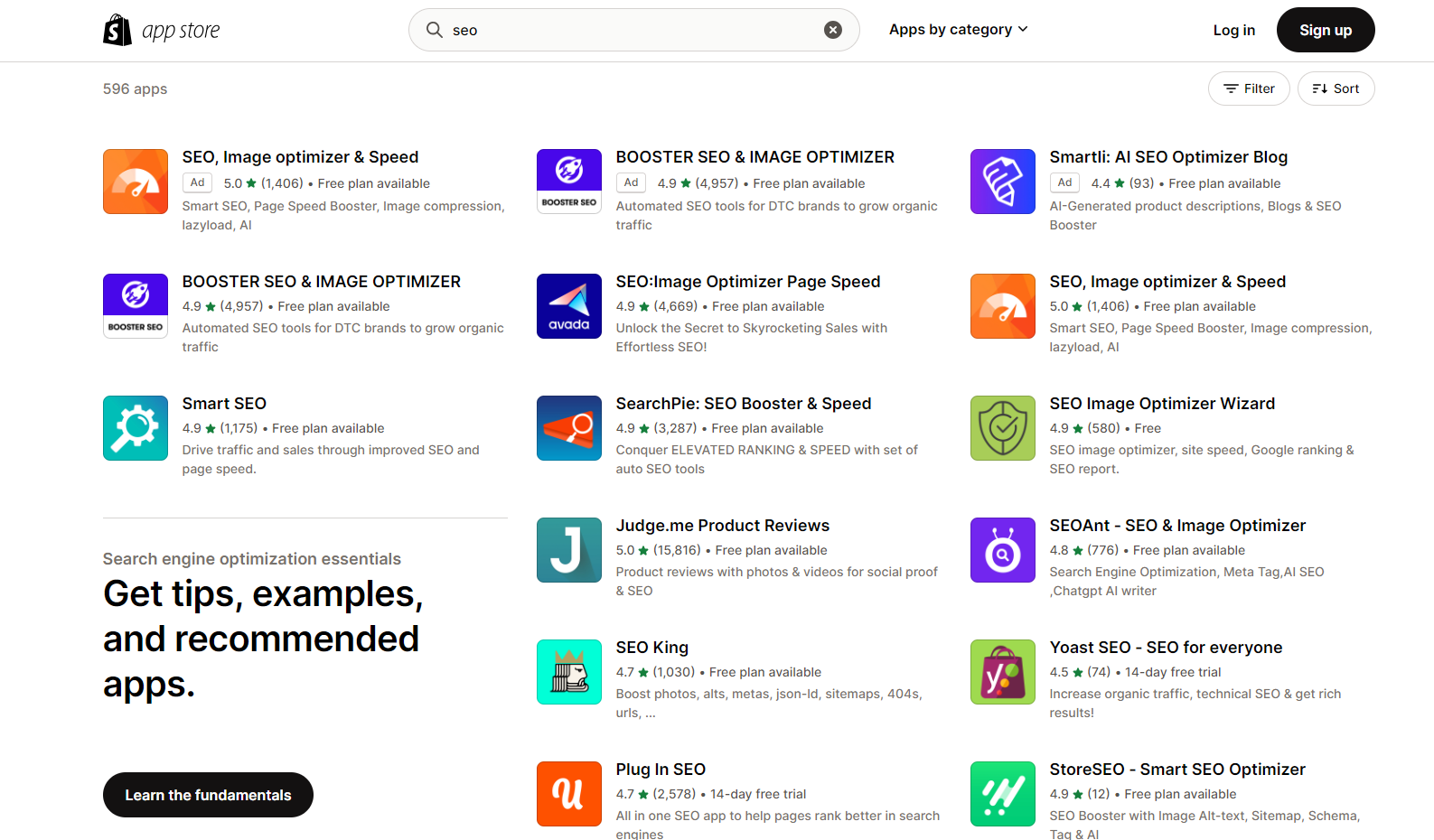Click the Yoast SEO '14-day free trial' text
1434x840 pixels.
point(1173,672)
